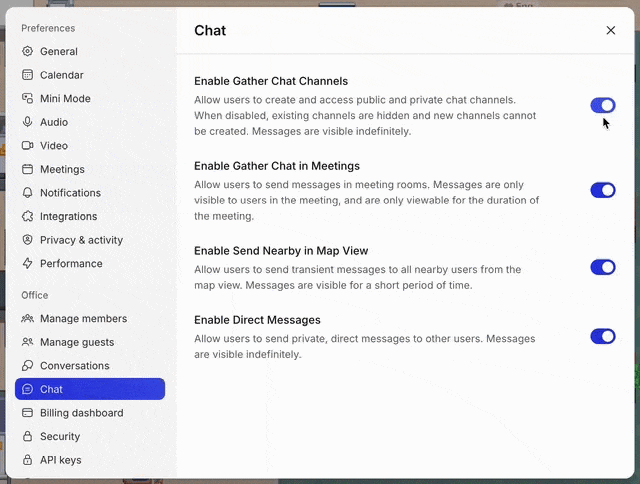Viewport: 640px width, 484px height.
Task: Select Notifications in the sidebar
Action: click(x=90, y=193)
